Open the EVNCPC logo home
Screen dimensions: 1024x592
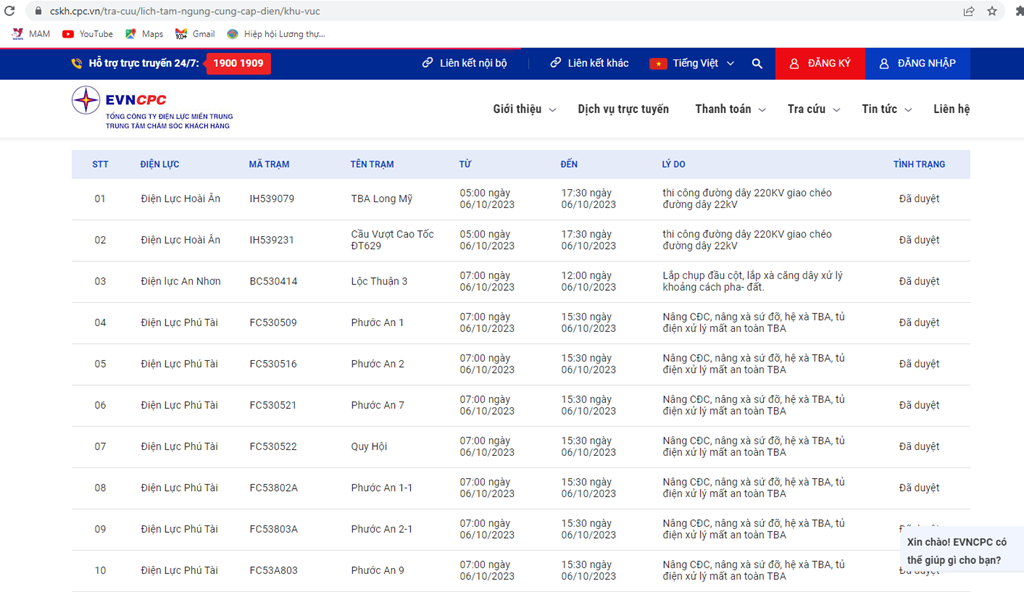click(152, 108)
